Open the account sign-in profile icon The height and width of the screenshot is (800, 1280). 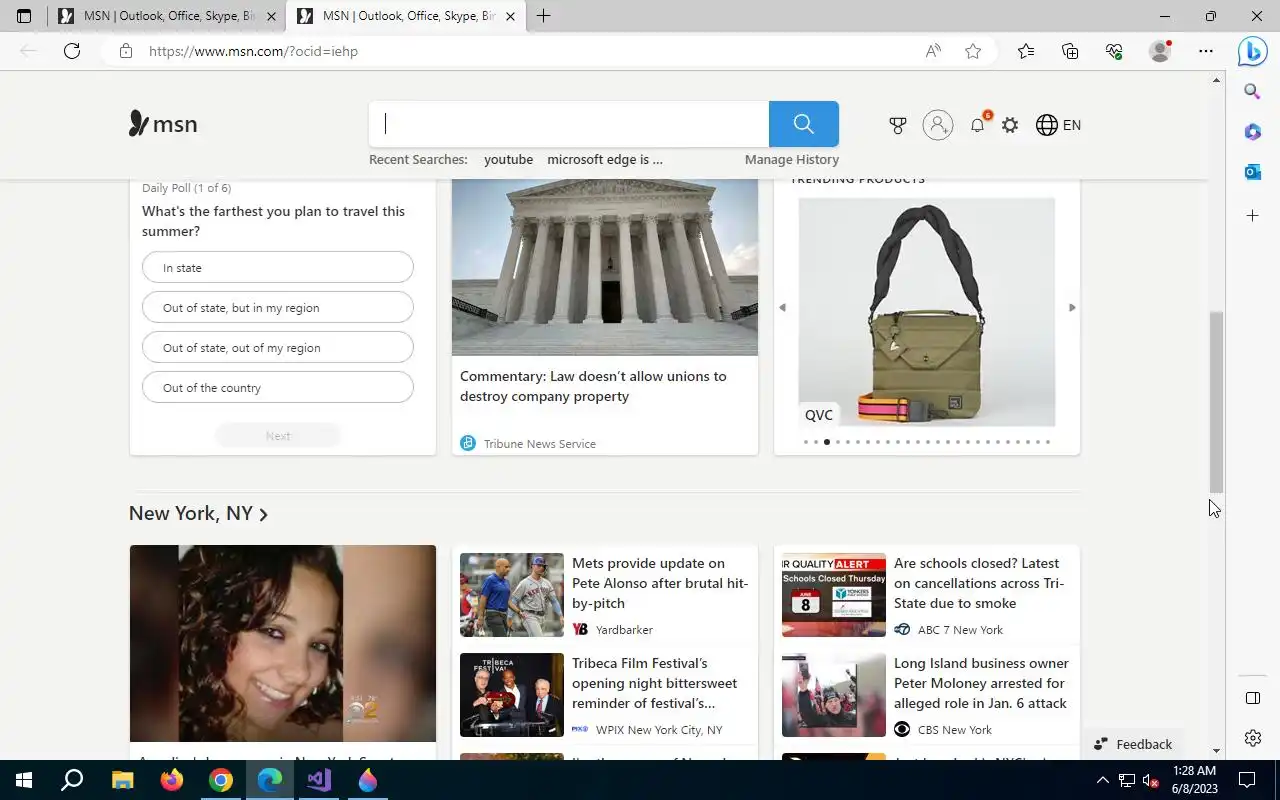937,125
